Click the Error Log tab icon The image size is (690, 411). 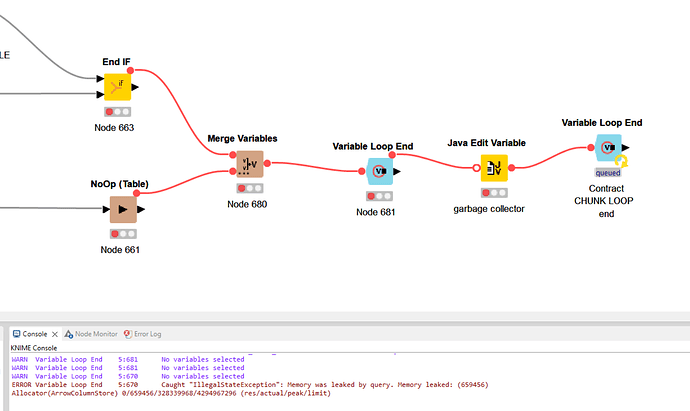(128, 334)
